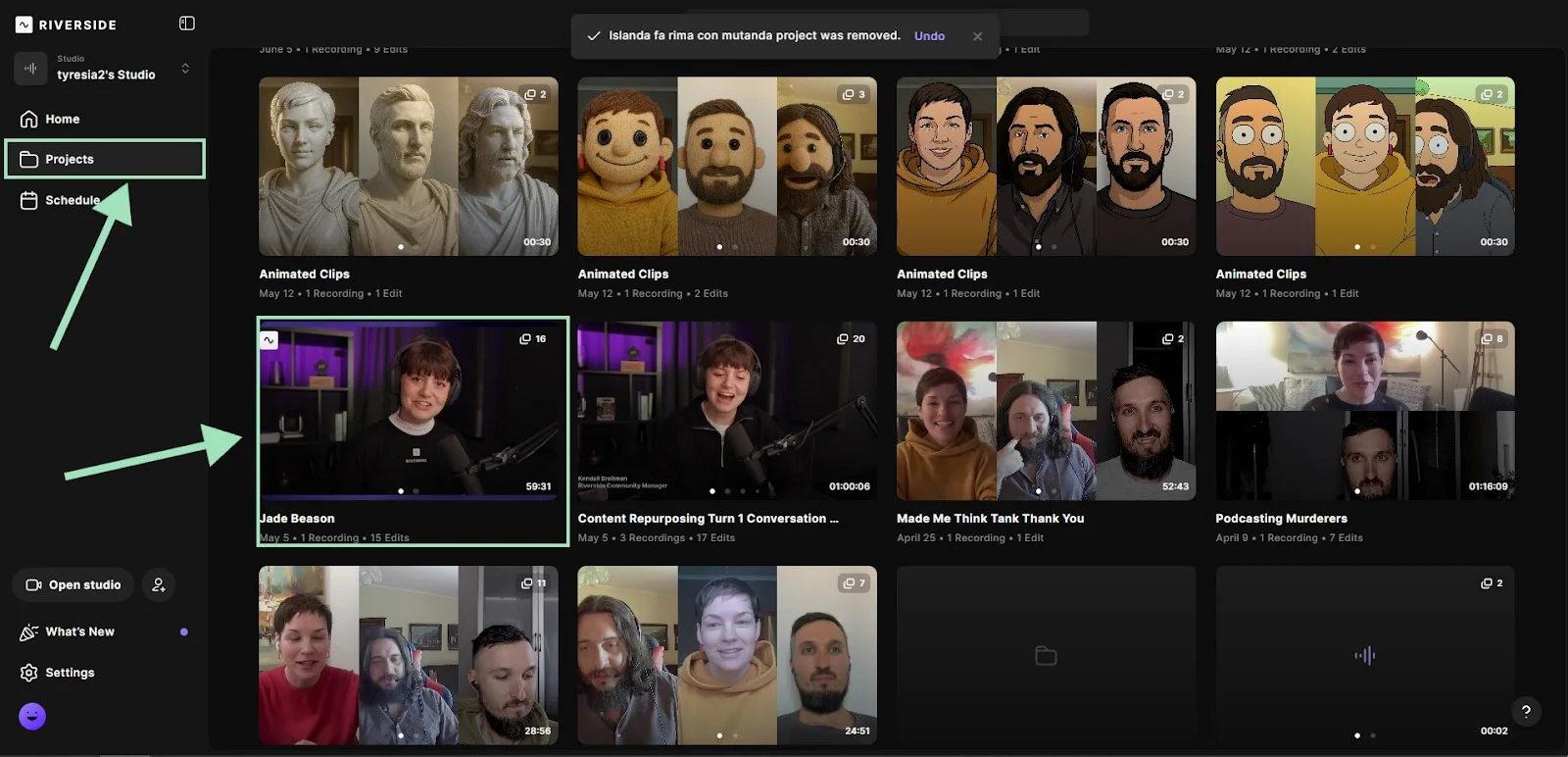The width and height of the screenshot is (1568, 757).
Task: Open the Podcasting Murderers thumbnail
Action: (1365, 411)
